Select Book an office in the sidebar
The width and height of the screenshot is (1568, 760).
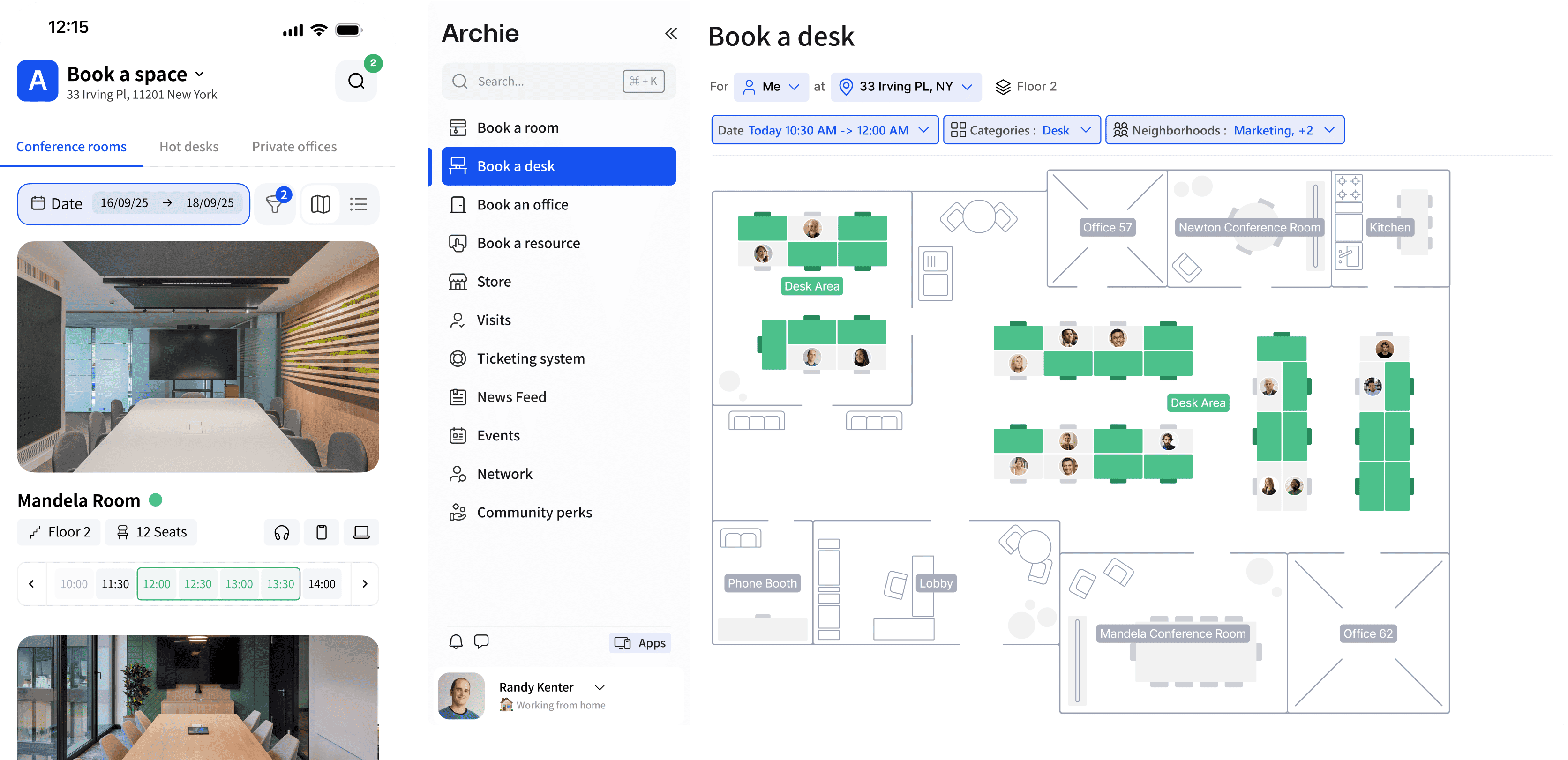(522, 204)
